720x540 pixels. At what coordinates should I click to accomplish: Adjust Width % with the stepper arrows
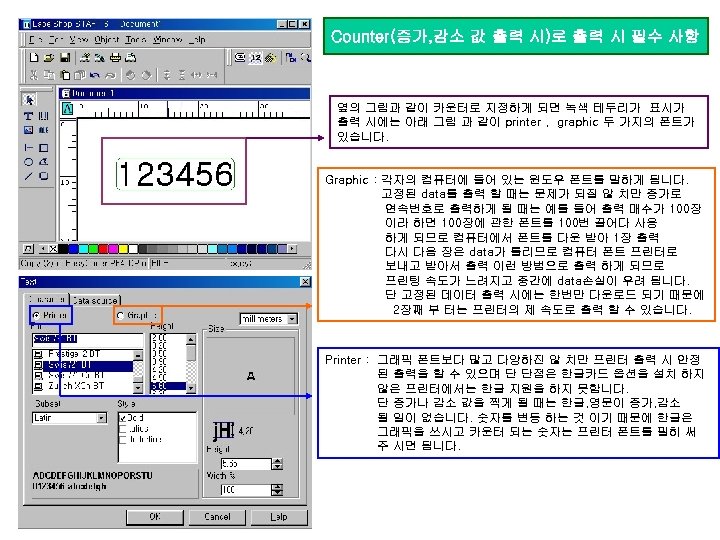pos(277,490)
